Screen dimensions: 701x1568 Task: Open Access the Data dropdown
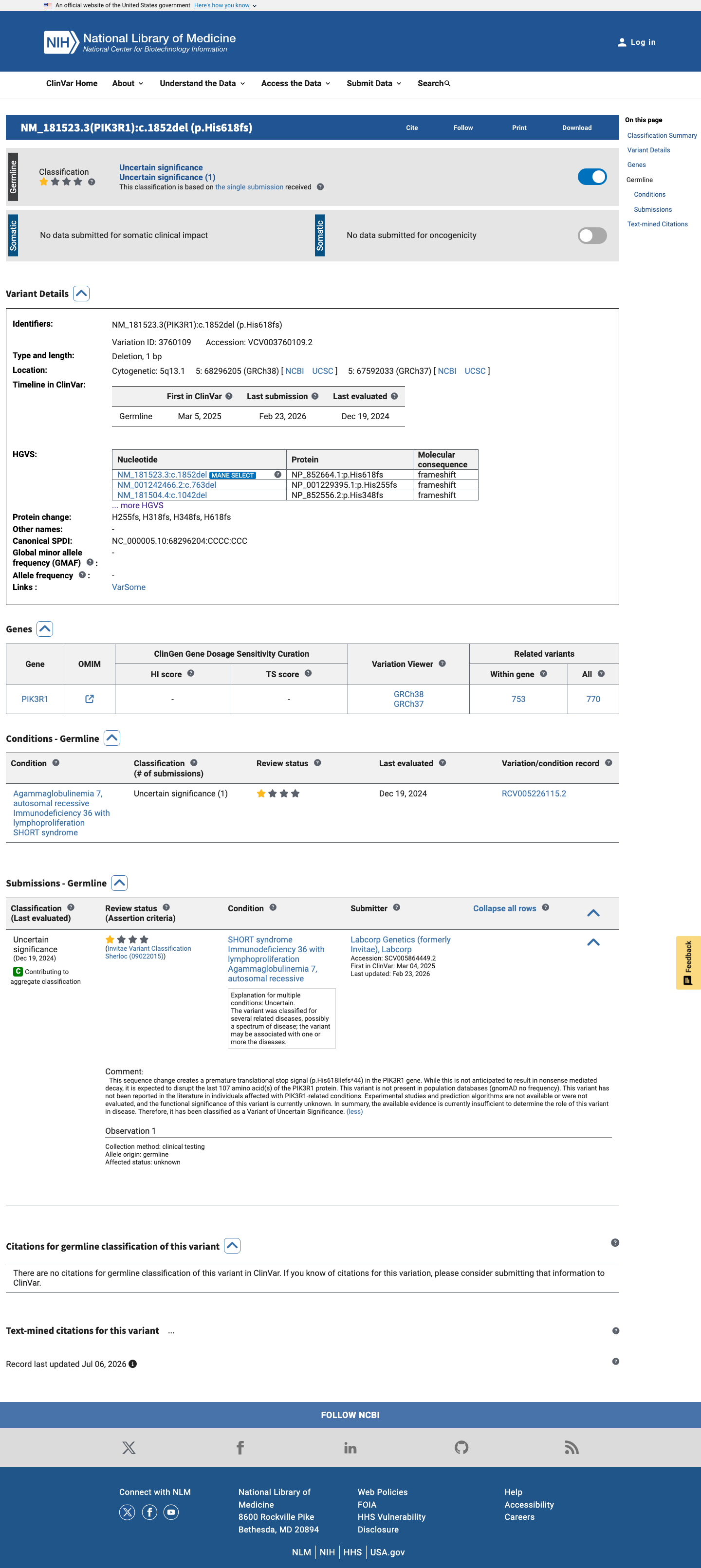pyautogui.click(x=296, y=83)
